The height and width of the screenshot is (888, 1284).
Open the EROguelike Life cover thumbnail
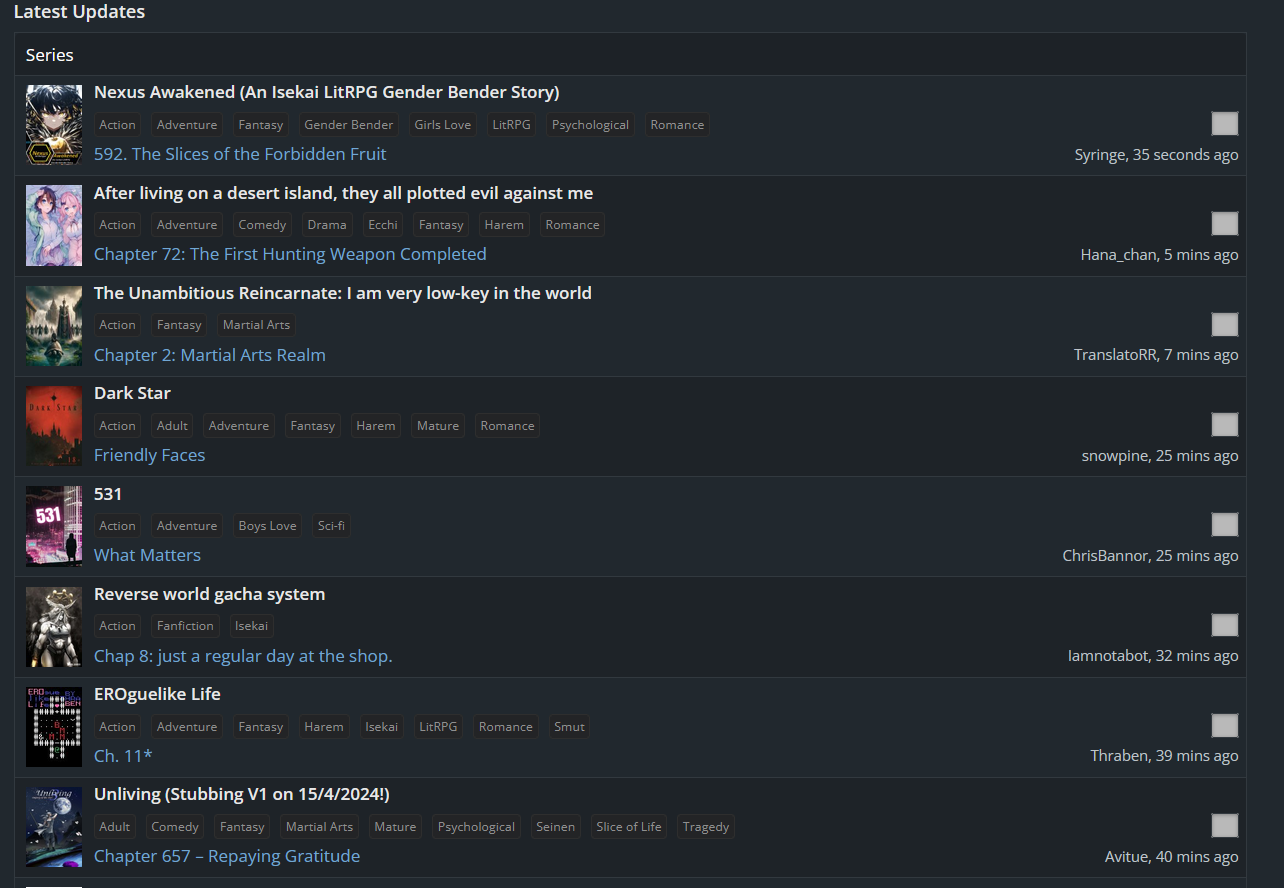pos(54,726)
